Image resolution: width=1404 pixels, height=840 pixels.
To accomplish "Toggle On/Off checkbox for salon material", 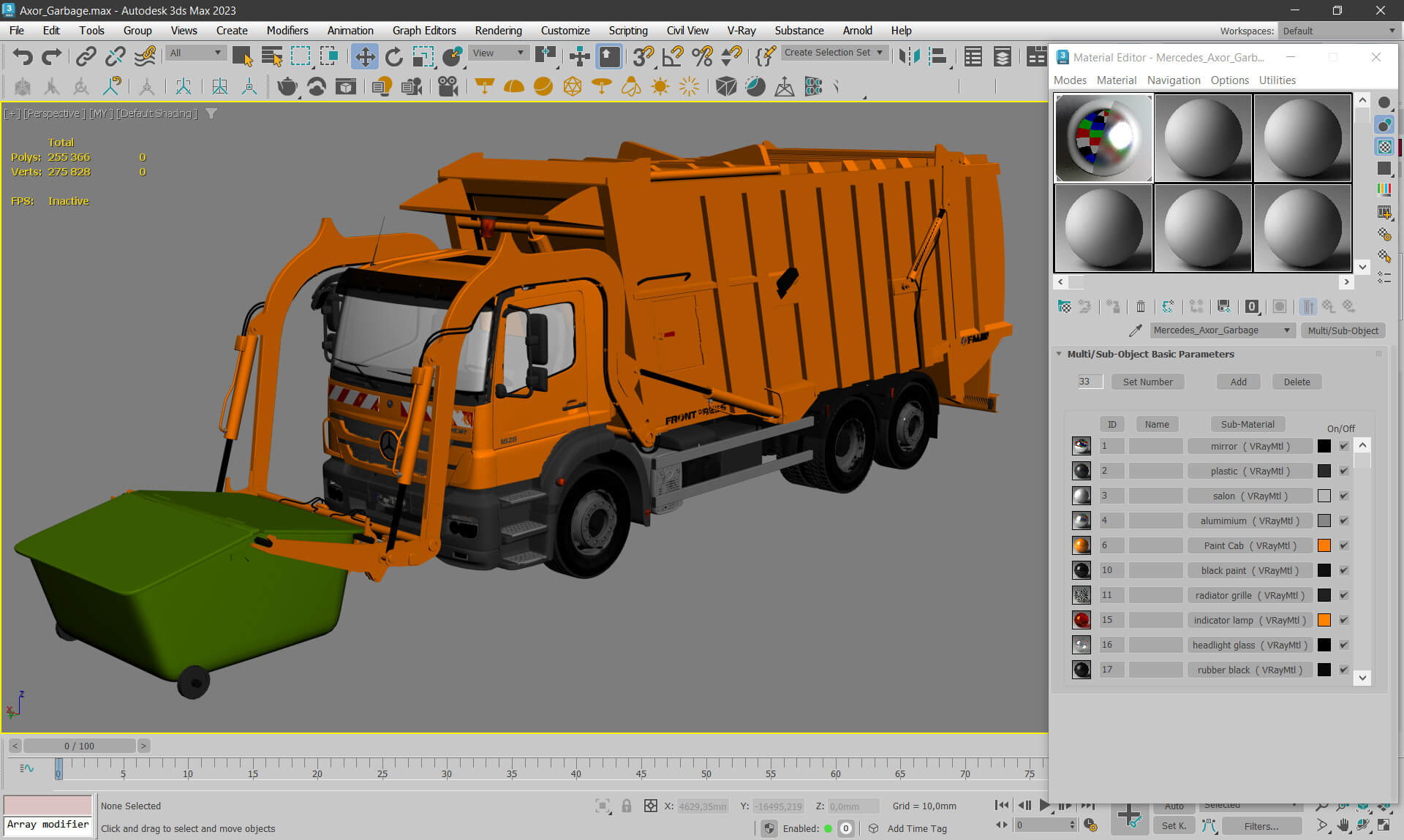I will pyautogui.click(x=1343, y=496).
